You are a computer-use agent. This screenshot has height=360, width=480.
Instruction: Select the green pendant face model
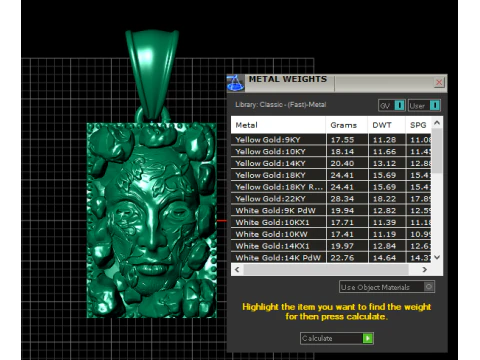152,220
